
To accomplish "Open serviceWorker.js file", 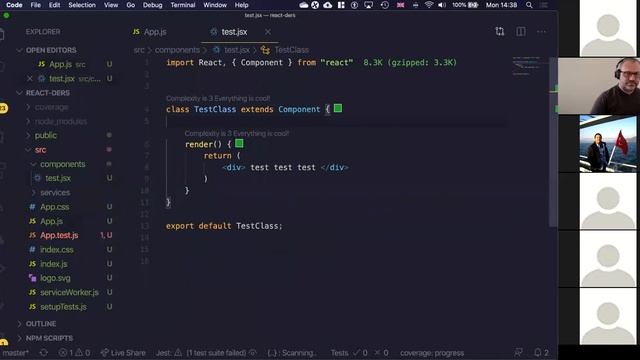I will point(69,292).
